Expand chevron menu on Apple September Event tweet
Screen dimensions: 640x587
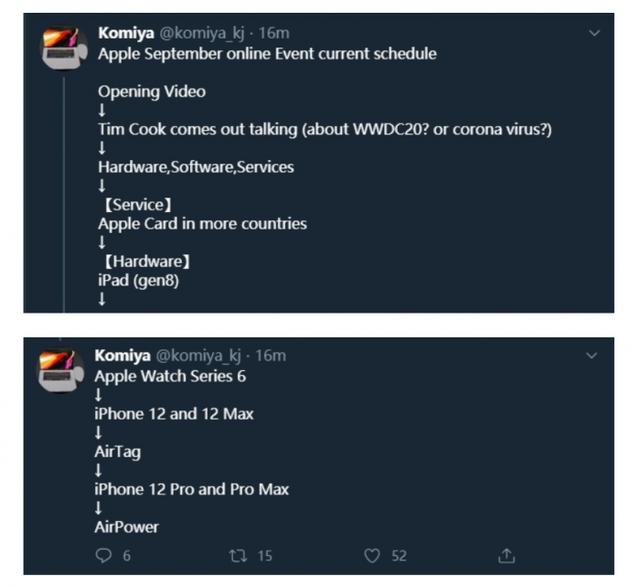click(597, 33)
